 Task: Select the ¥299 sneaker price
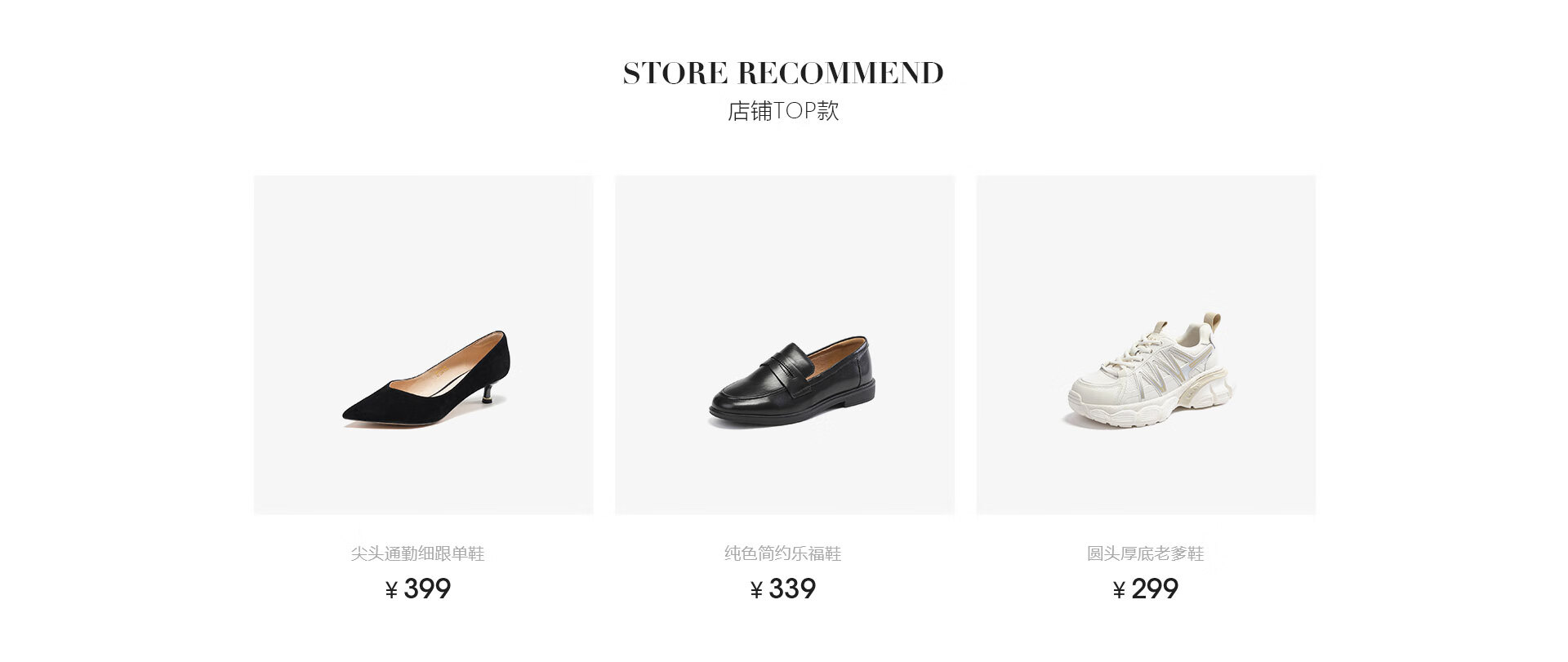(1145, 589)
